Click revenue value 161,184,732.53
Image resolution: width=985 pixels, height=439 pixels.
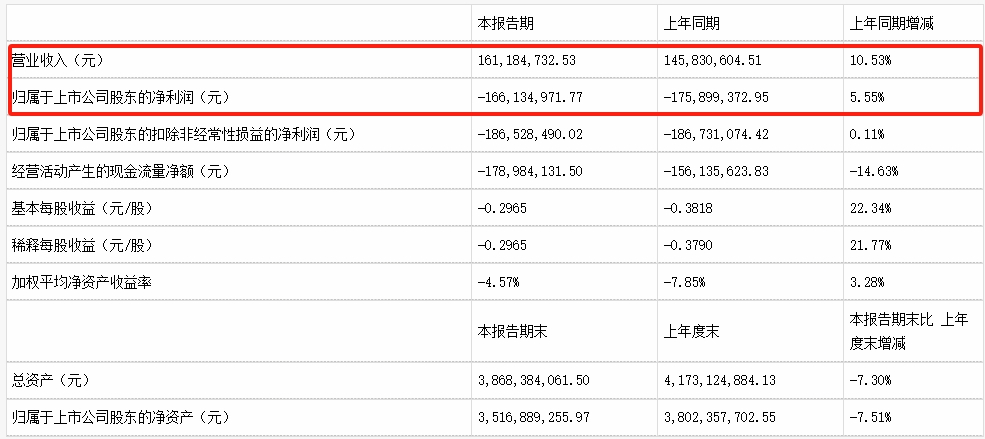(x=526, y=61)
